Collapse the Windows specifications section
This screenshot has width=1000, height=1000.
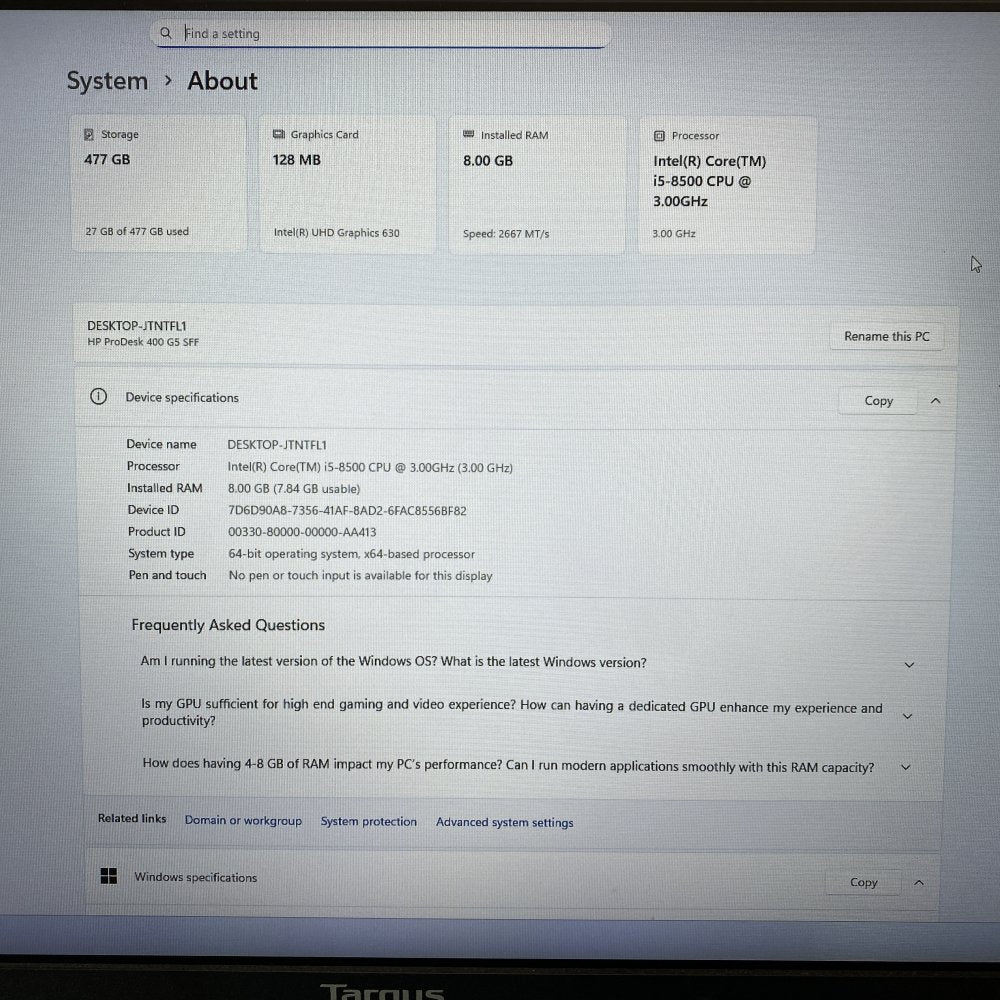pos(919,883)
